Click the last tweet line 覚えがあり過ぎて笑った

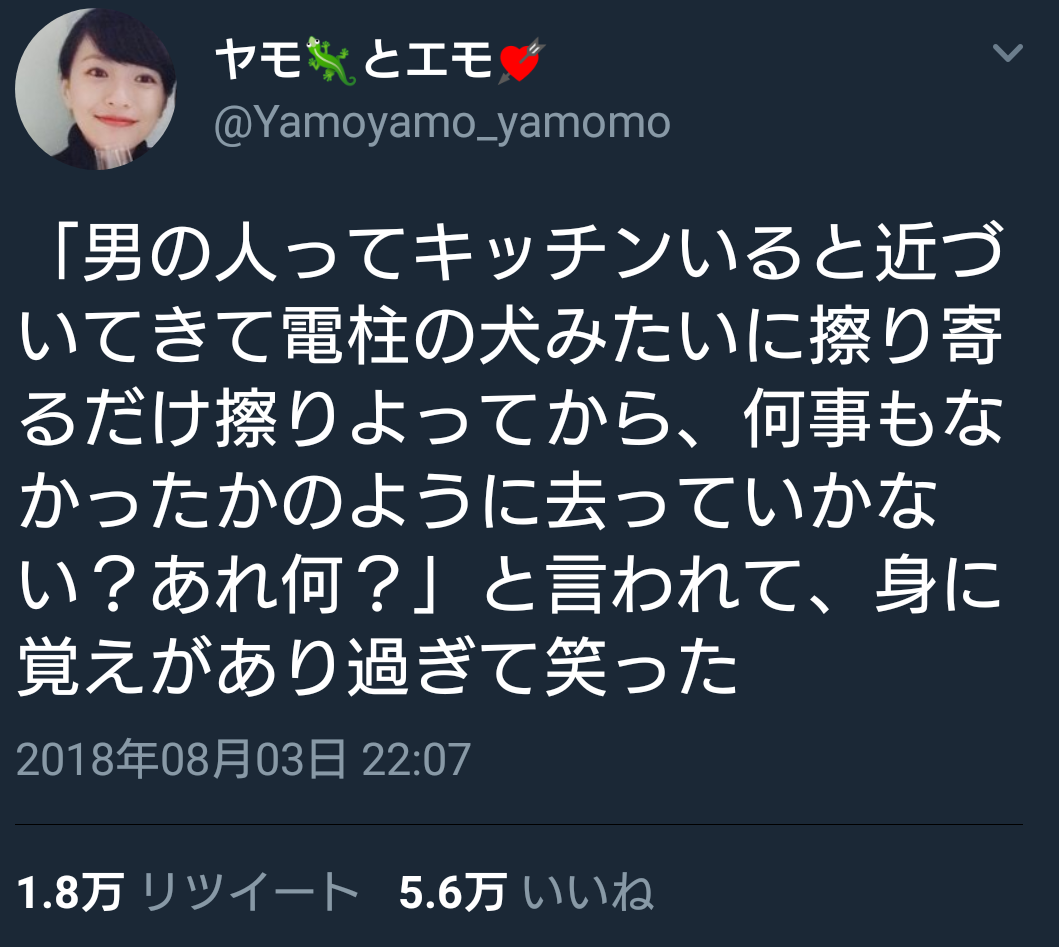[x=377, y=667]
